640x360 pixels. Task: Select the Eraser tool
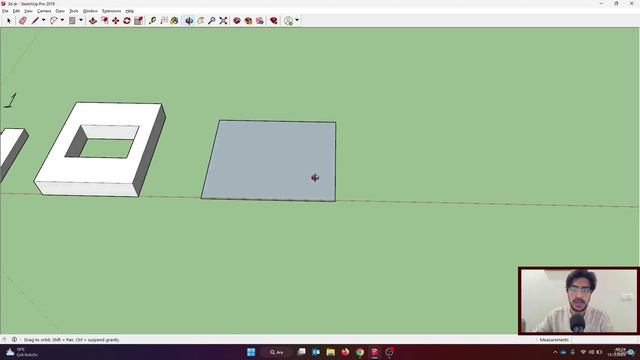[x=23, y=20]
